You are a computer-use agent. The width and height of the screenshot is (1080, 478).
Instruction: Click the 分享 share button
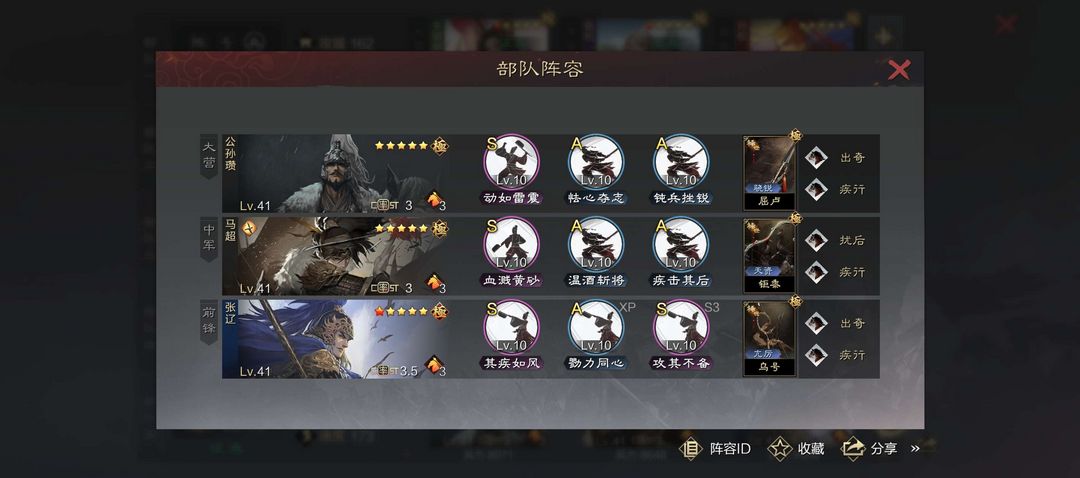click(x=870, y=448)
